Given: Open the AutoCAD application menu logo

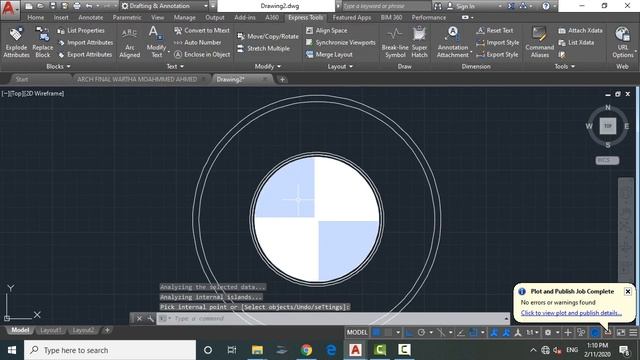Looking at the screenshot, I should [x=9, y=10].
